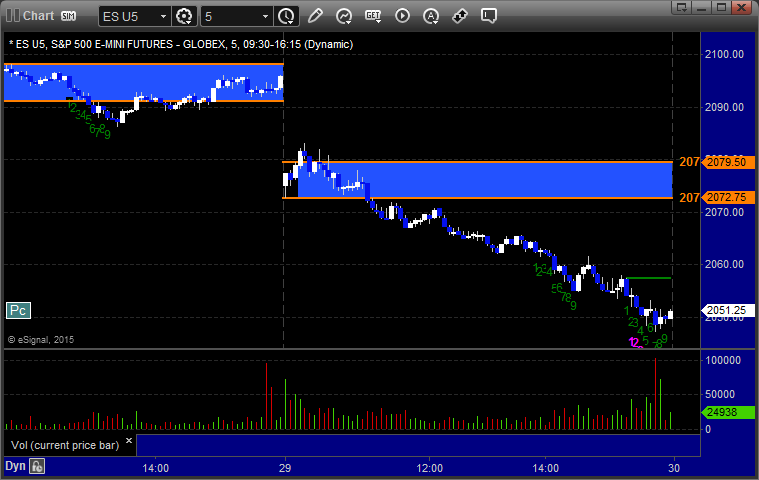Click the chart grip handle icon

[13, 15]
